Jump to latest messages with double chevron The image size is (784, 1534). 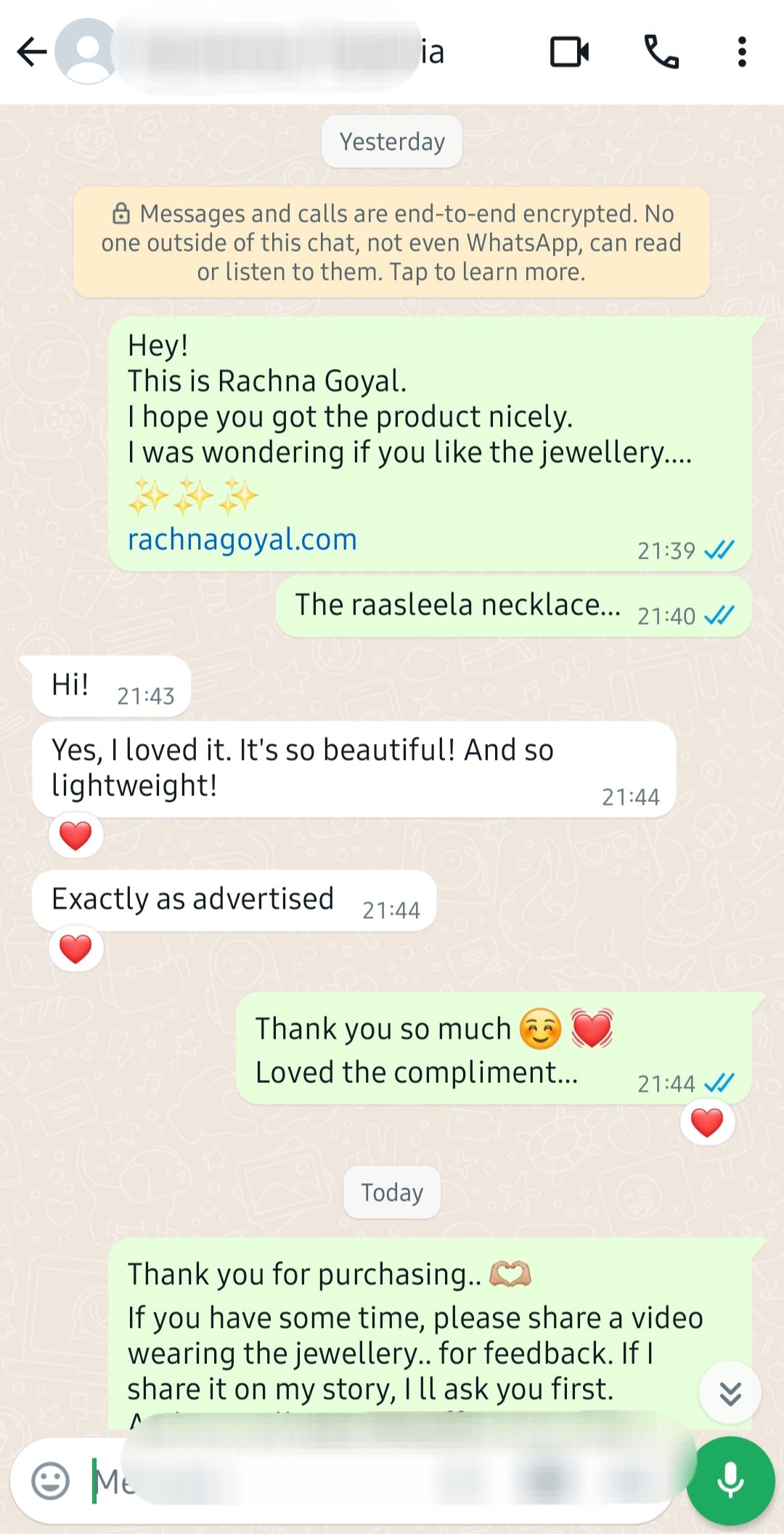[730, 1392]
